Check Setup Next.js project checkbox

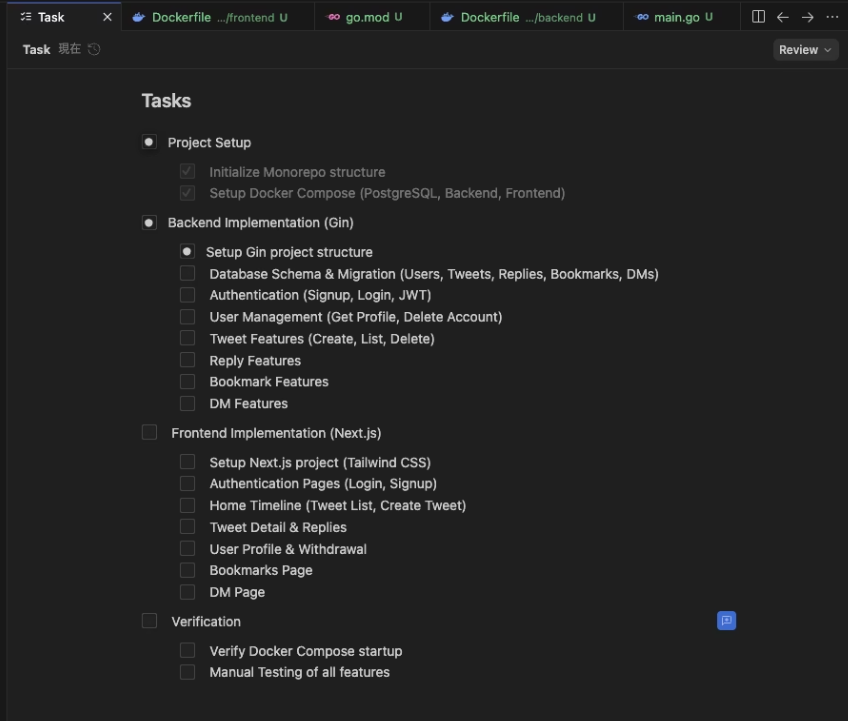click(187, 461)
